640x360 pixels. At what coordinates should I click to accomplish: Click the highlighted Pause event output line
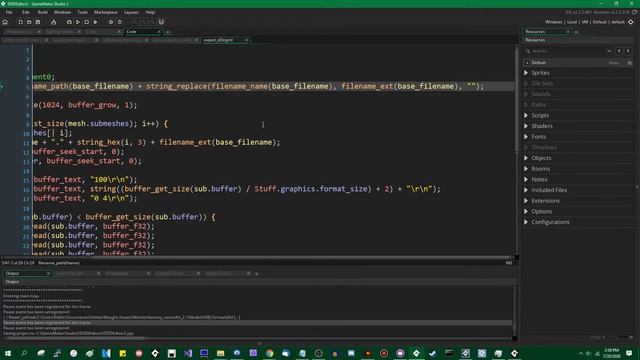pos(258,322)
